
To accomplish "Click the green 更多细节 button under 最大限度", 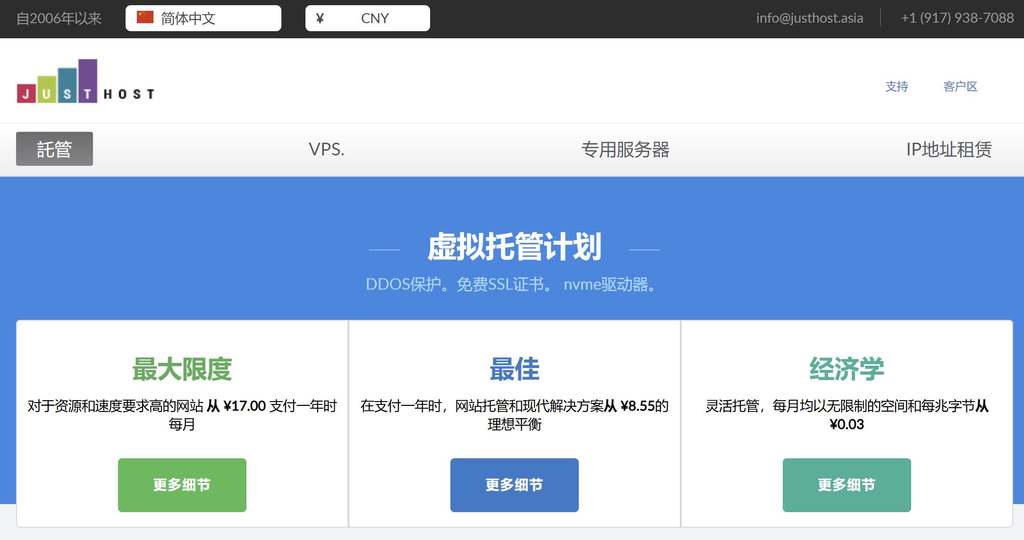I will coord(182,484).
